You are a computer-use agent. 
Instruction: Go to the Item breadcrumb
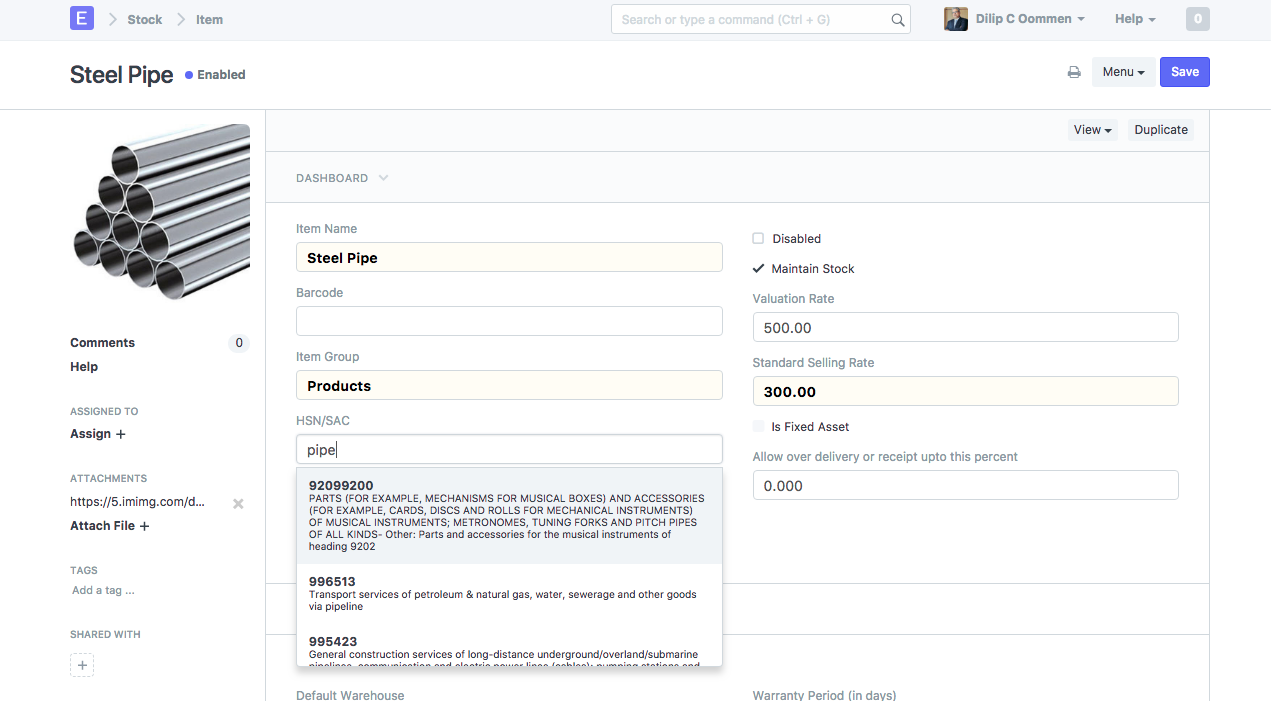point(209,19)
